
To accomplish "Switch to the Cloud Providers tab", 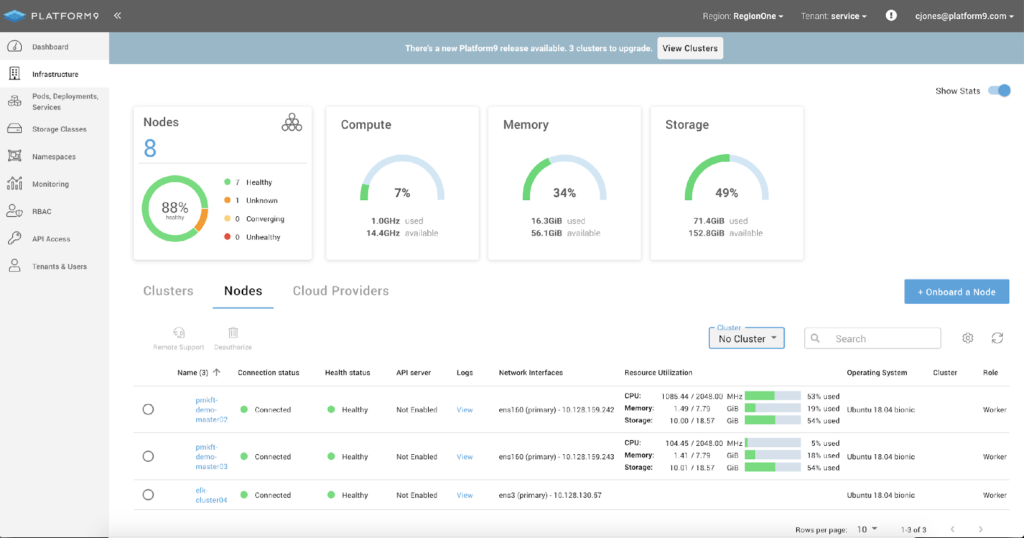I will coord(340,291).
